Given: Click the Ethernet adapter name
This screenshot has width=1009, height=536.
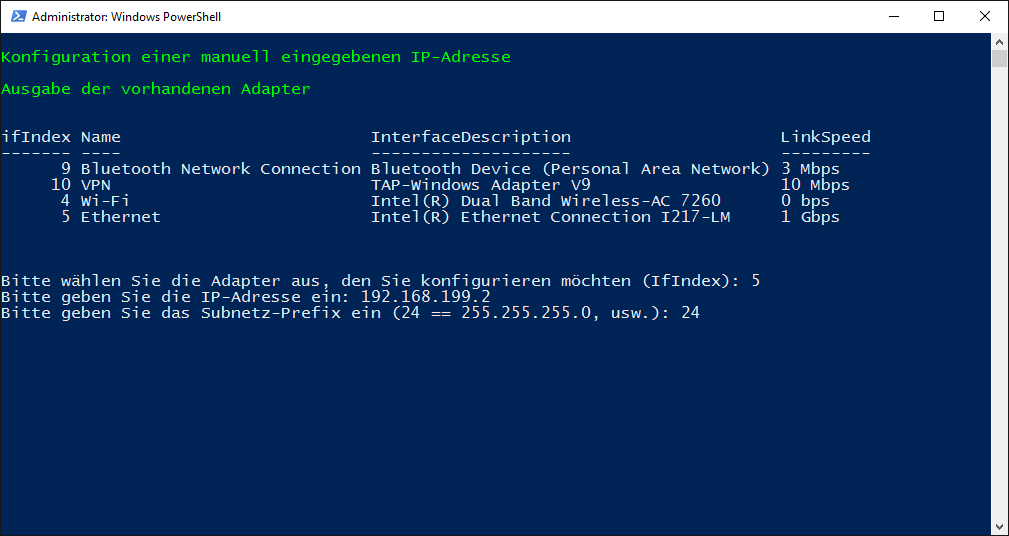Looking at the screenshot, I should (x=120, y=217).
